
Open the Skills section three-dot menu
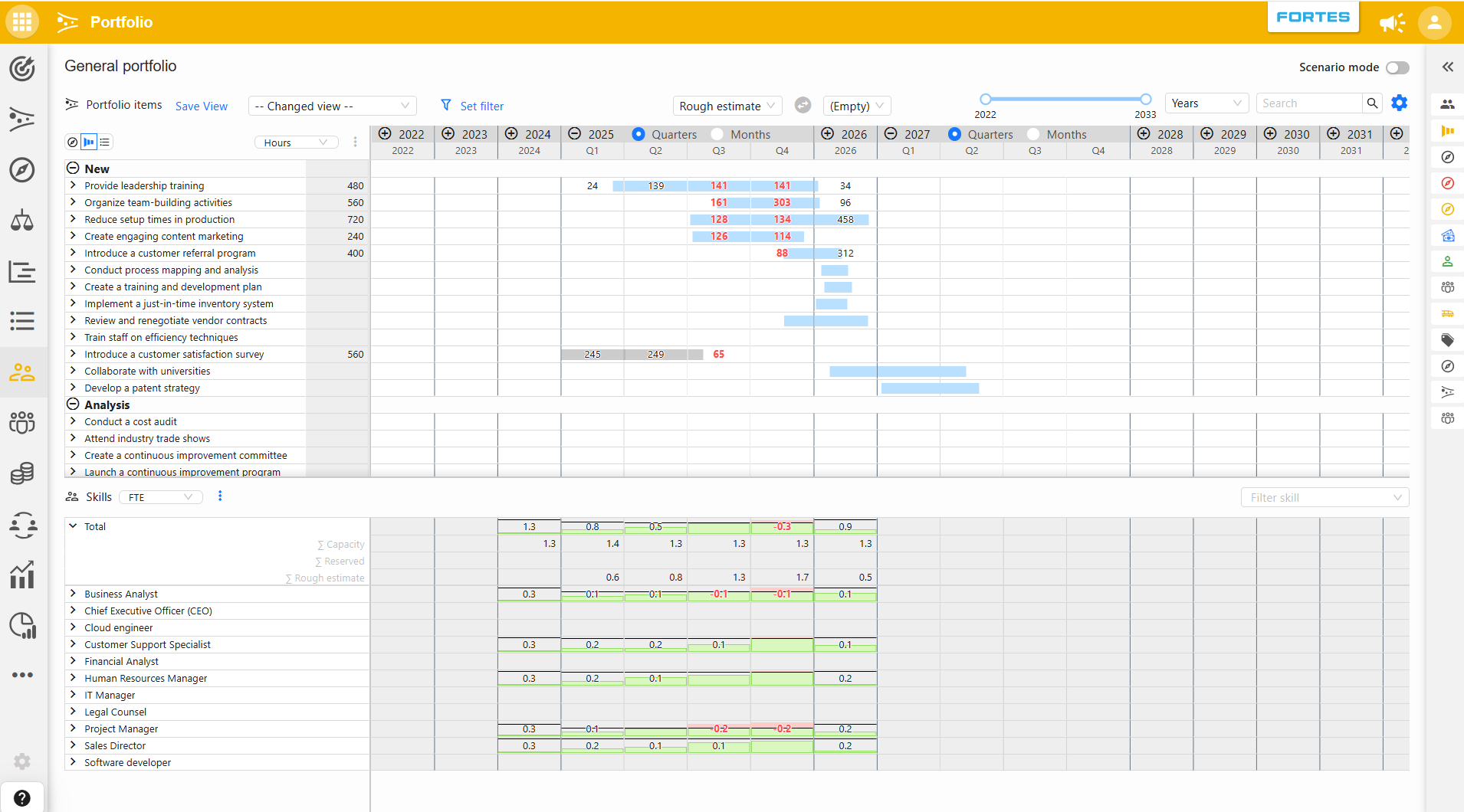(x=220, y=496)
